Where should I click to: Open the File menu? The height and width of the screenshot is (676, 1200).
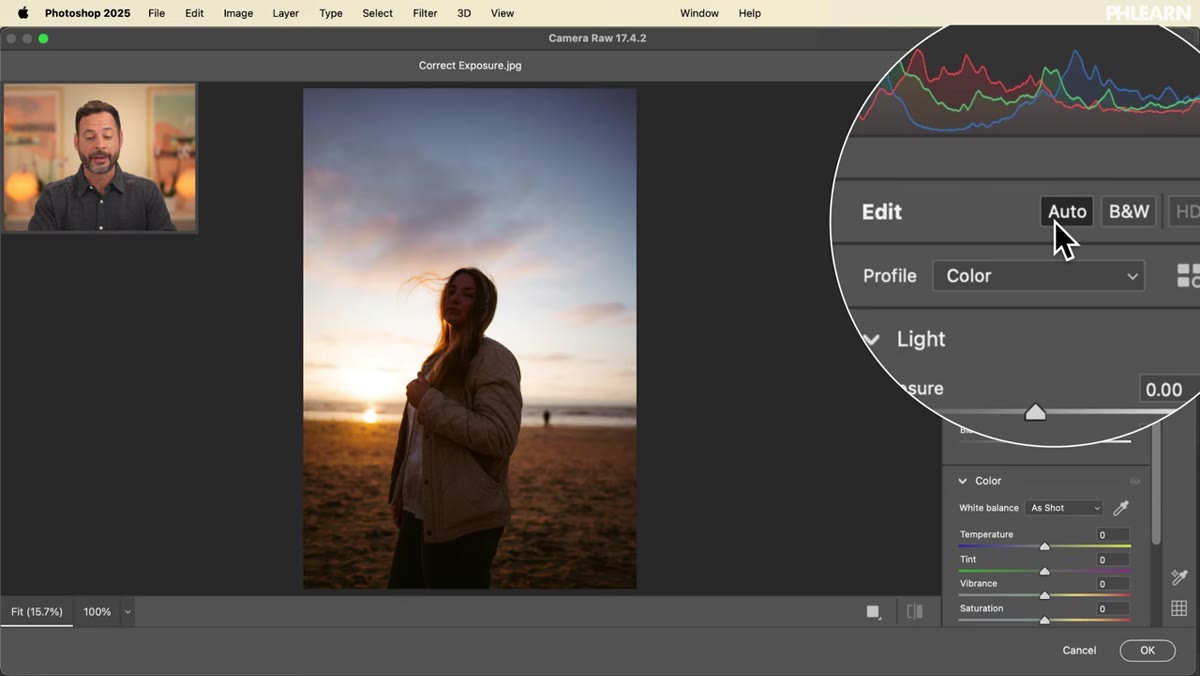click(x=157, y=13)
